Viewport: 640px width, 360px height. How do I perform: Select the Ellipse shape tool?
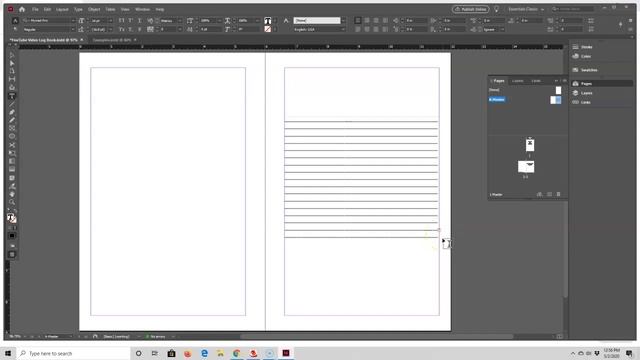12,136
